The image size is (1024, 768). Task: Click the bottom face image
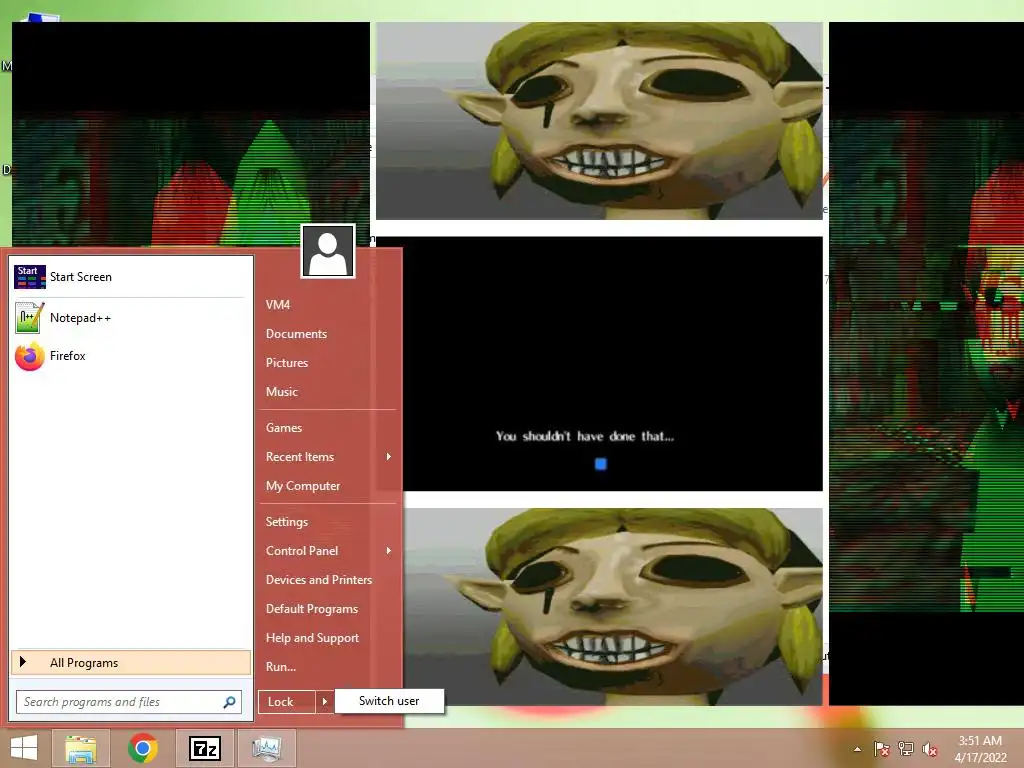point(613,607)
